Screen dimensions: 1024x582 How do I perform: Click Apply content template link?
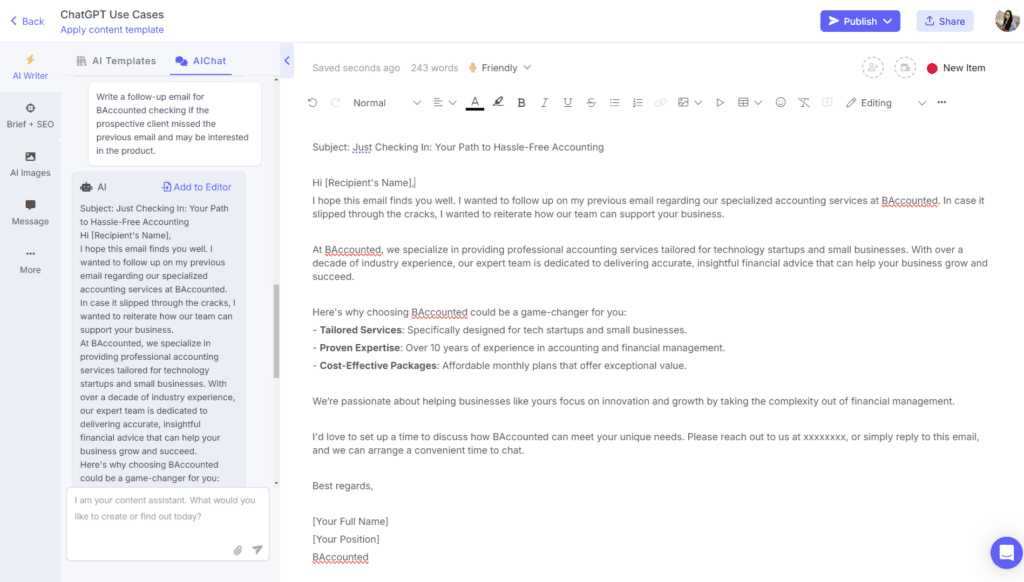coord(112,29)
